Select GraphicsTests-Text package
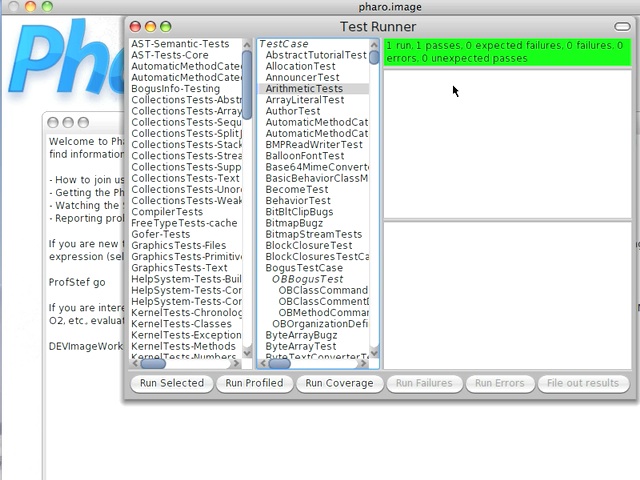The width and height of the screenshot is (640, 480). tap(180, 268)
